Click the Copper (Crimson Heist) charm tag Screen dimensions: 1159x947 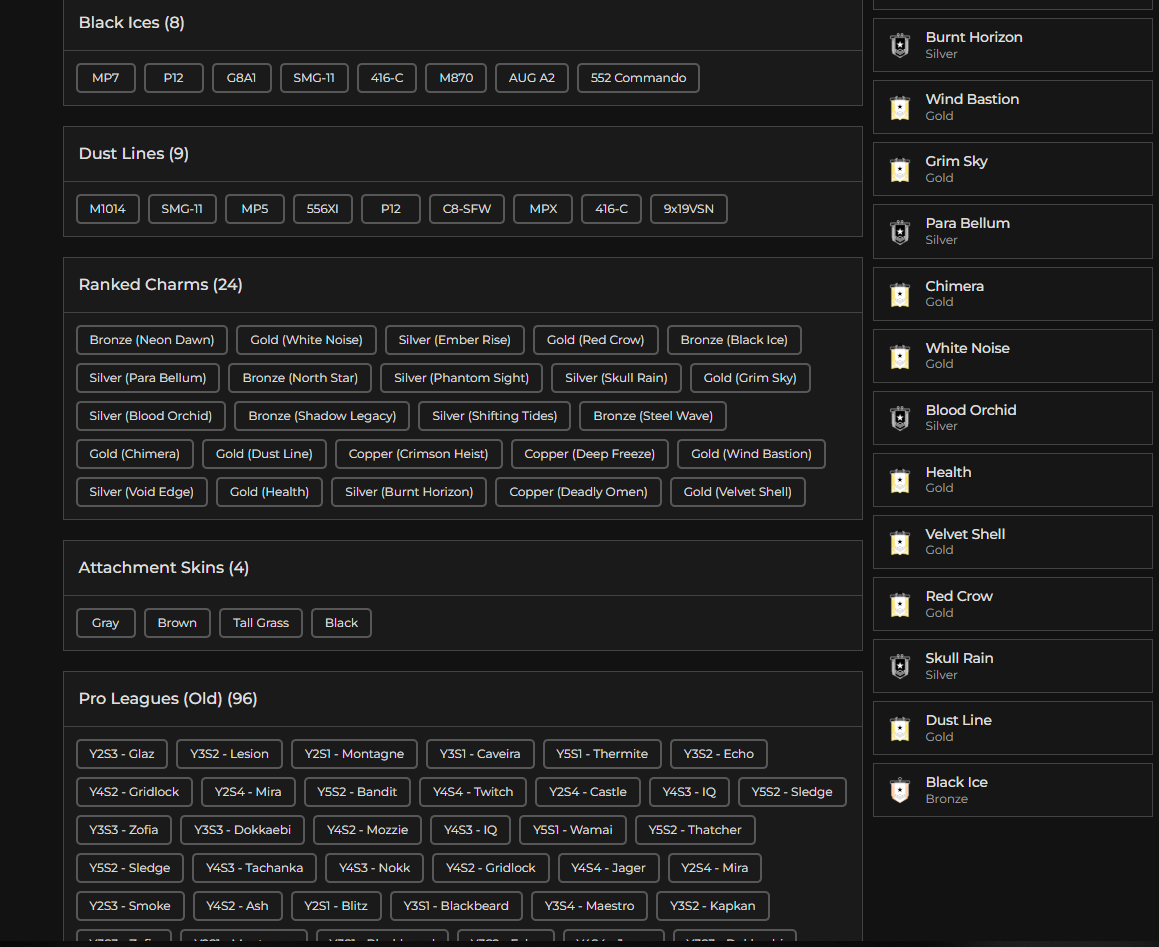(418, 454)
